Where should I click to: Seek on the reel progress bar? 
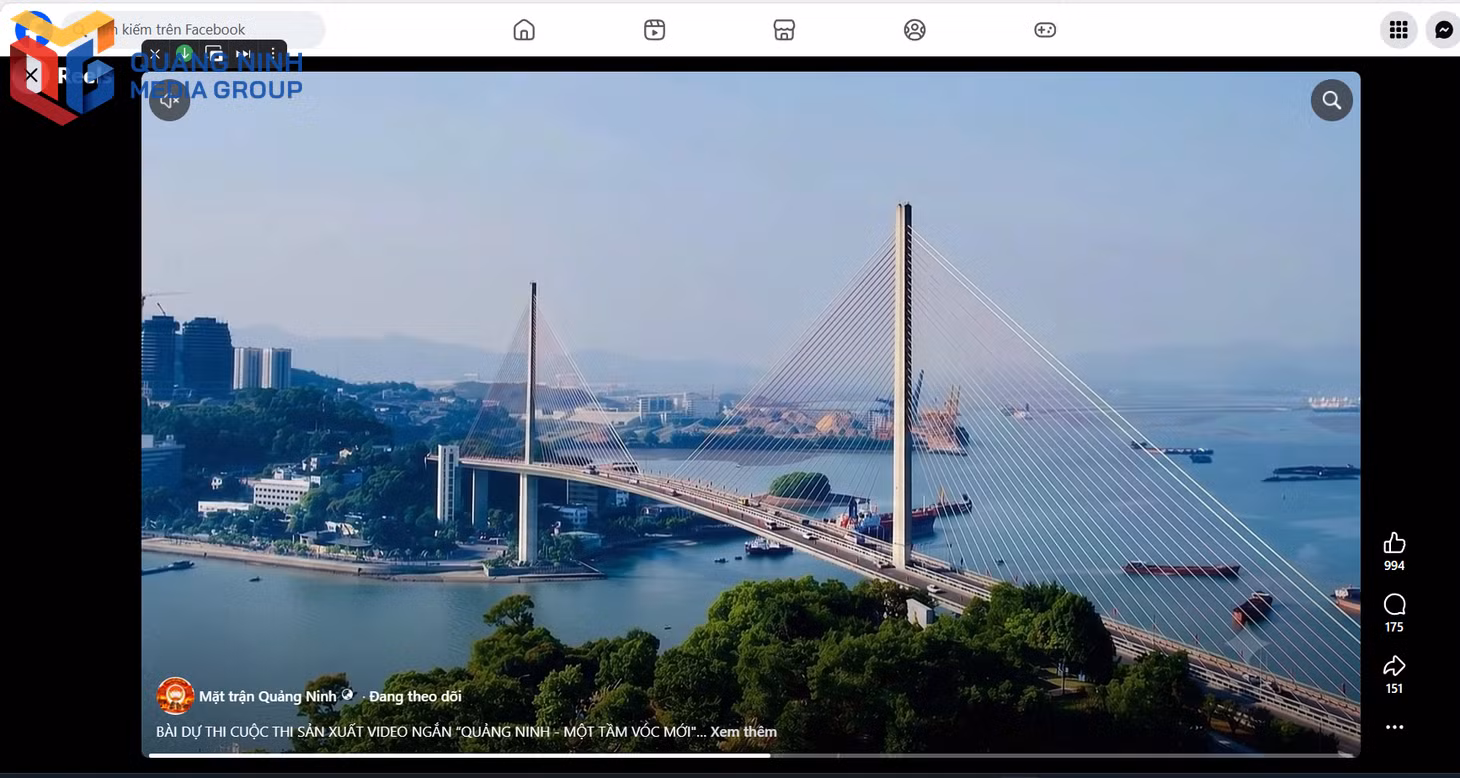pyautogui.click(x=750, y=755)
